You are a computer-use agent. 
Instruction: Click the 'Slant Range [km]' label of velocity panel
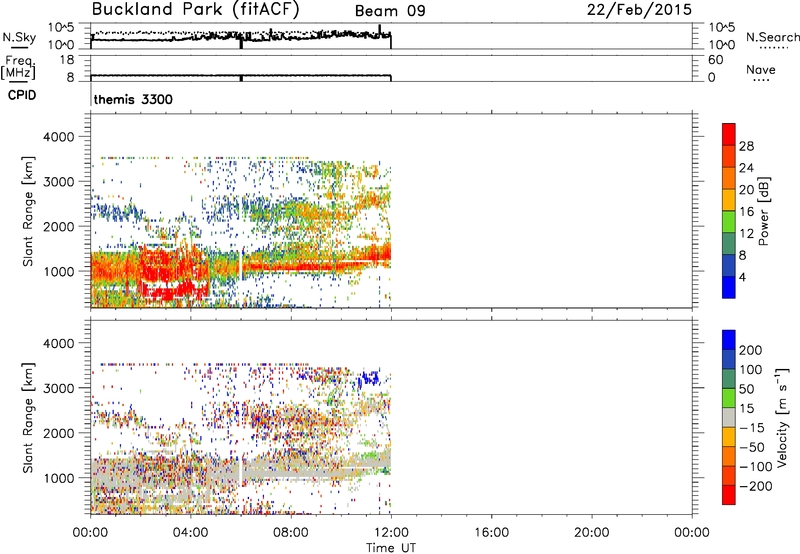pyautogui.click(x=28, y=417)
